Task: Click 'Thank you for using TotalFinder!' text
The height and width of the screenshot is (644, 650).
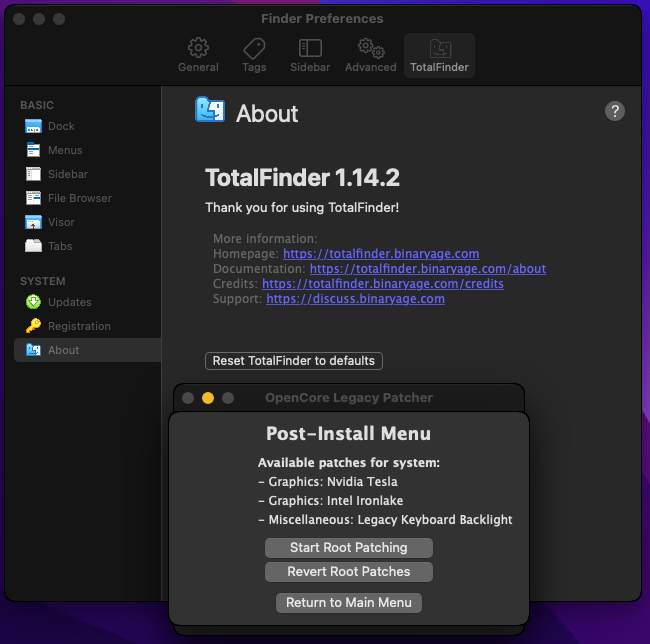Action: (x=302, y=207)
